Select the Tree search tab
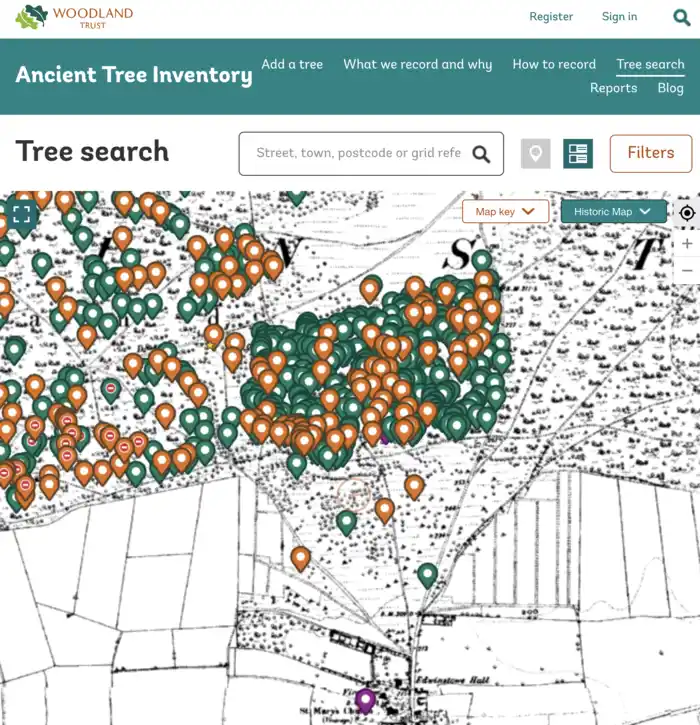Viewport: 700px width, 725px height. 650,64
